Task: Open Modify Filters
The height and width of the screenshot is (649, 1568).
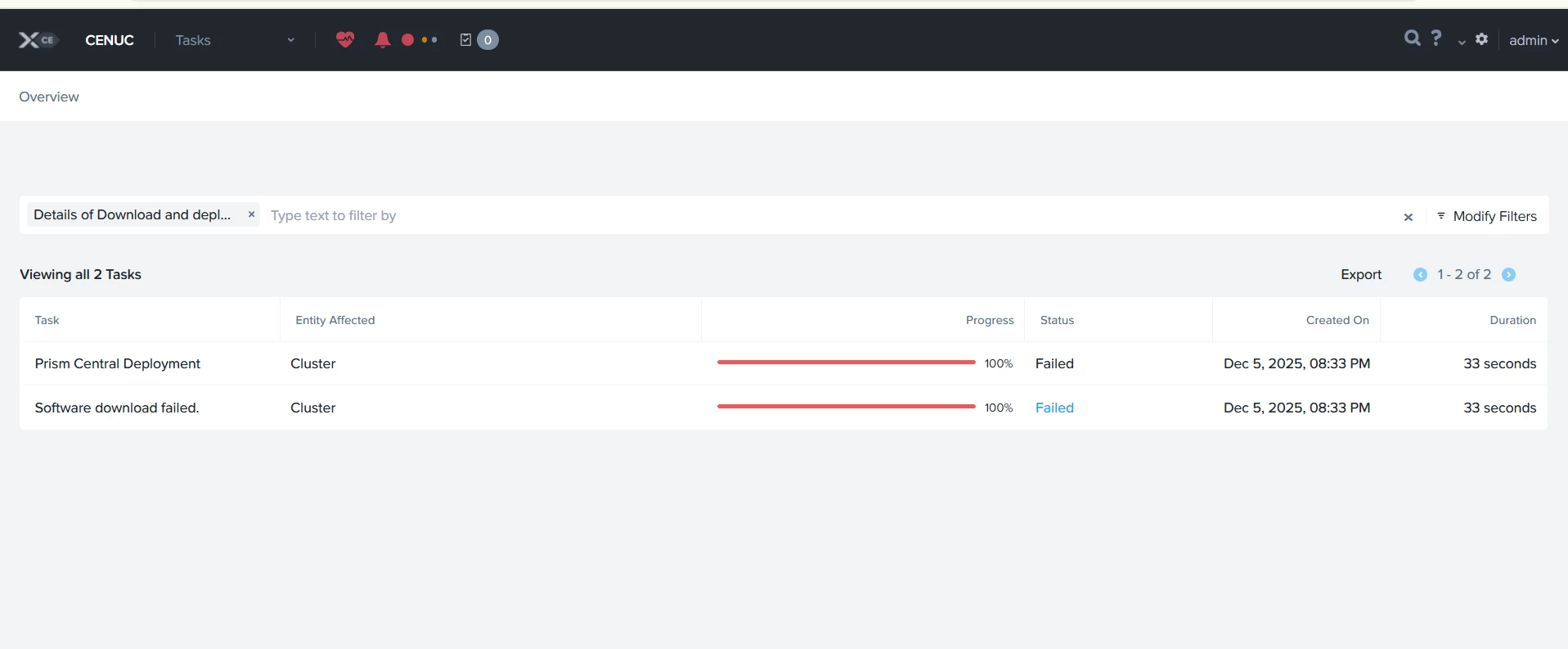Action: pyautogui.click(x=1487, y=216)
